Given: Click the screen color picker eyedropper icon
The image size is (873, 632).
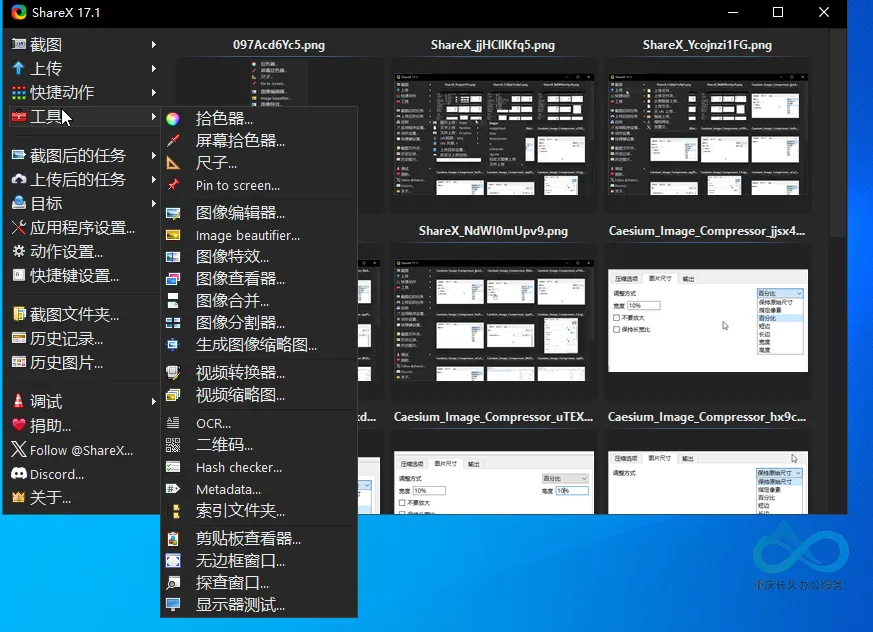Looking at the screenshot, I should tap(173, 140).
